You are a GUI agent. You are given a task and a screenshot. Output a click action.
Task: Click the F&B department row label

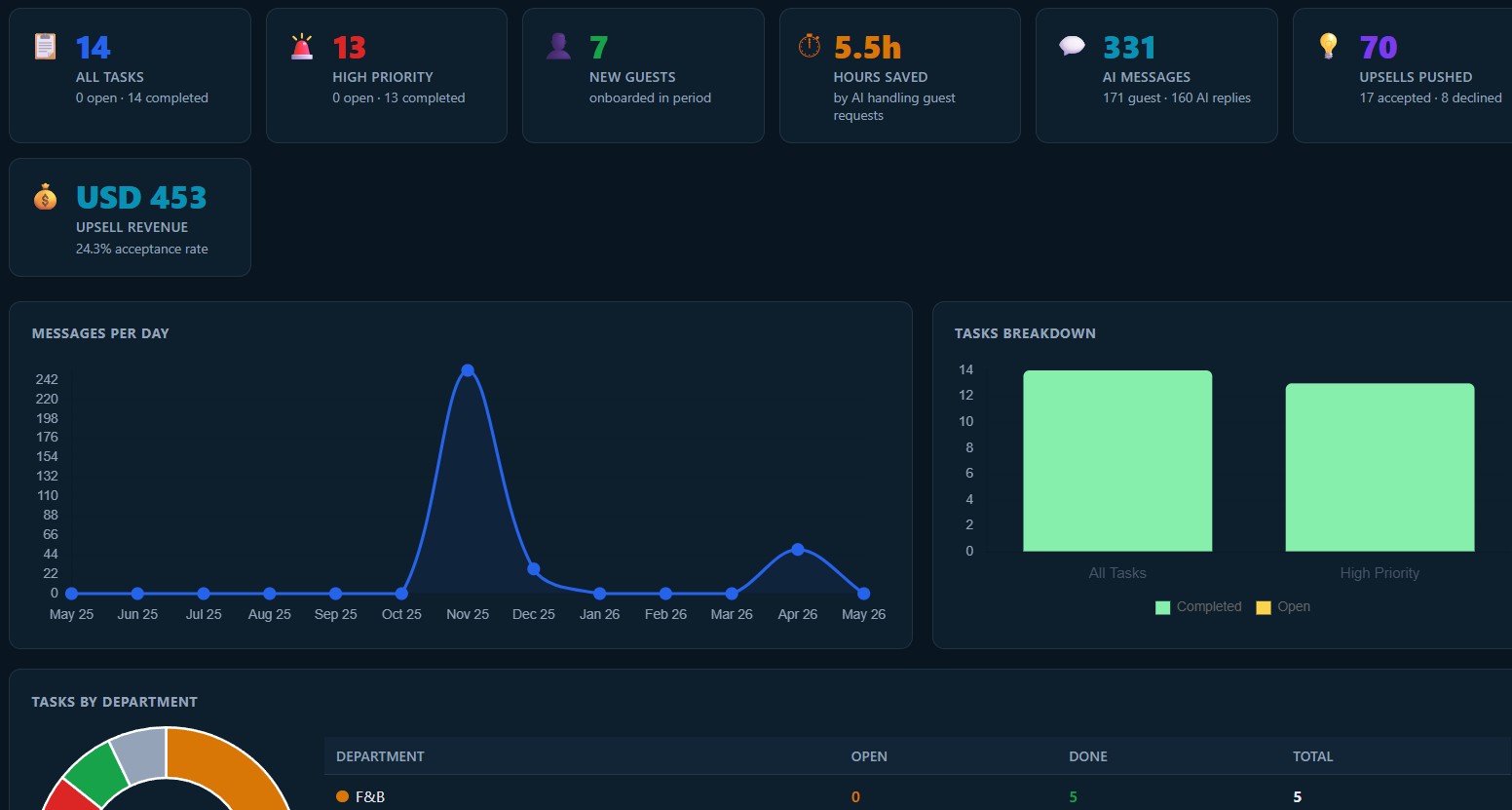(x=370, y=796)
